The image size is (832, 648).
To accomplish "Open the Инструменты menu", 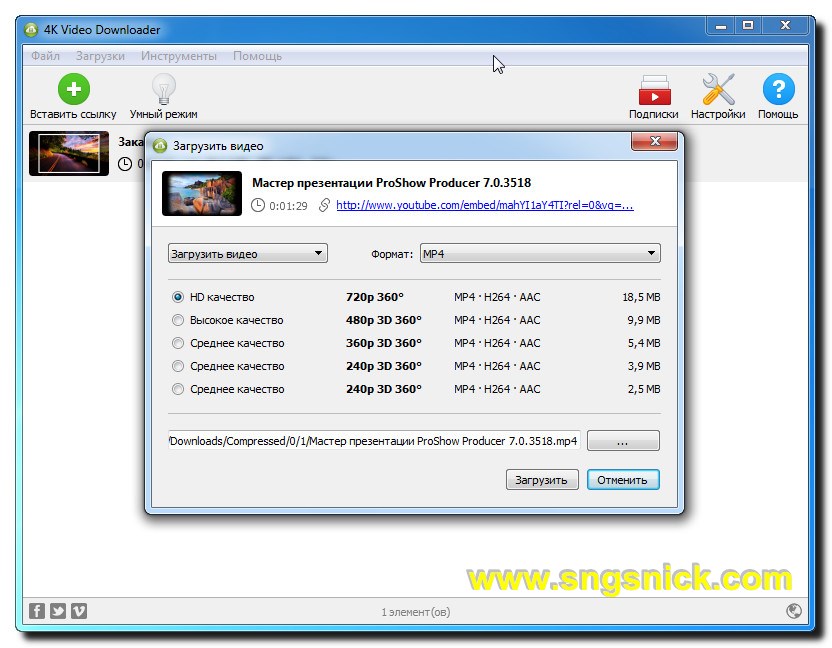I will coord(179,56).
